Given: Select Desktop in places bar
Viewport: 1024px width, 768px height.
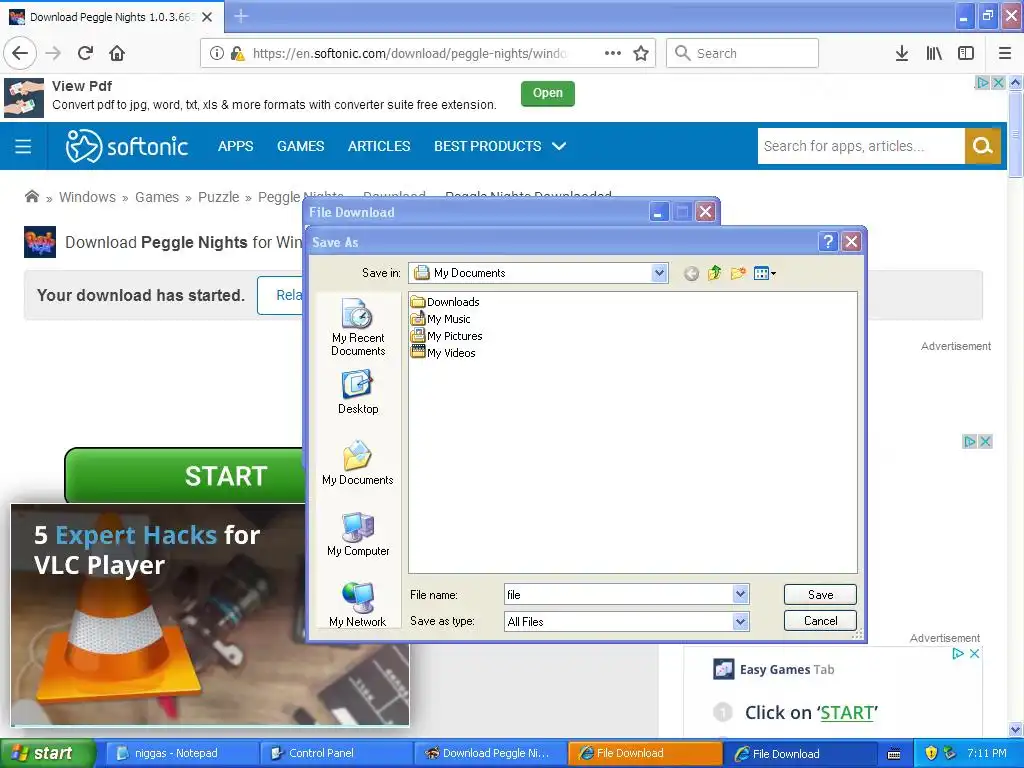Looking at the screenshot, I should point(358,392).
